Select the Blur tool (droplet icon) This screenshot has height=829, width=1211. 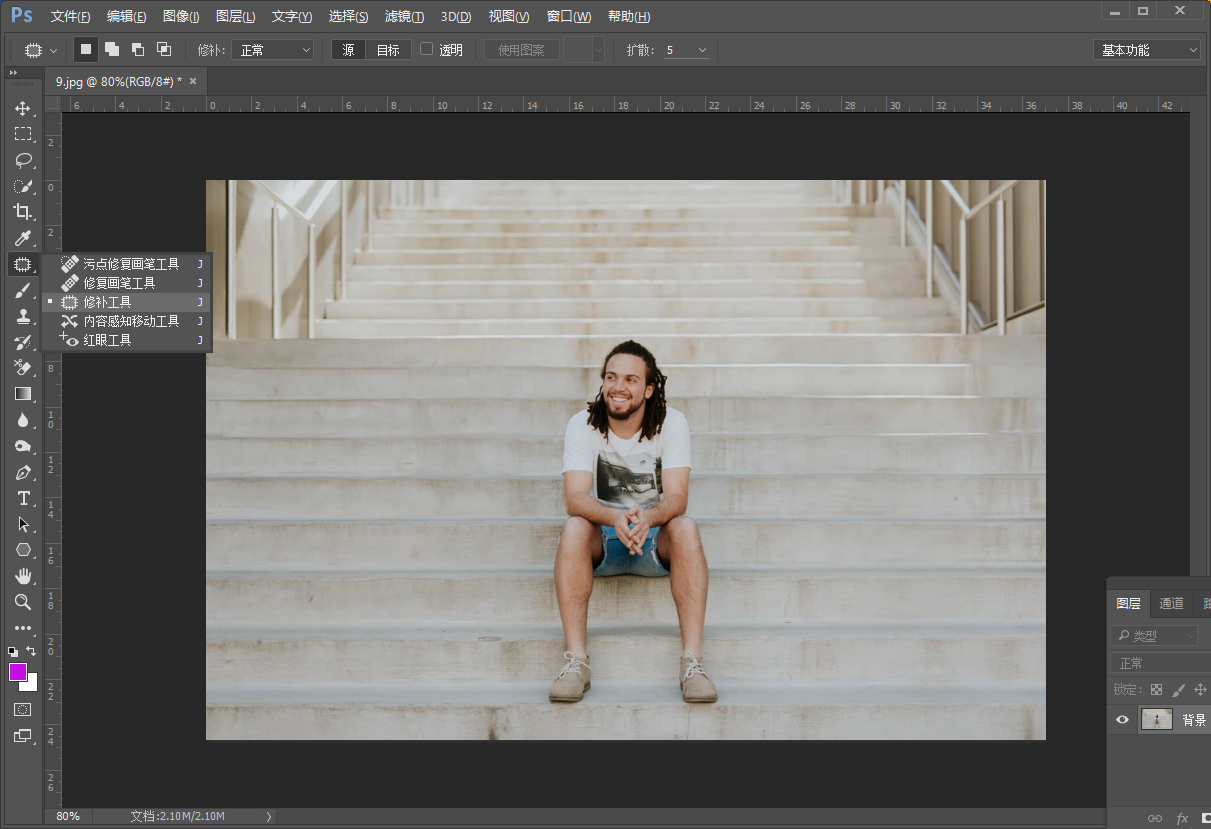tap(22, 420)
